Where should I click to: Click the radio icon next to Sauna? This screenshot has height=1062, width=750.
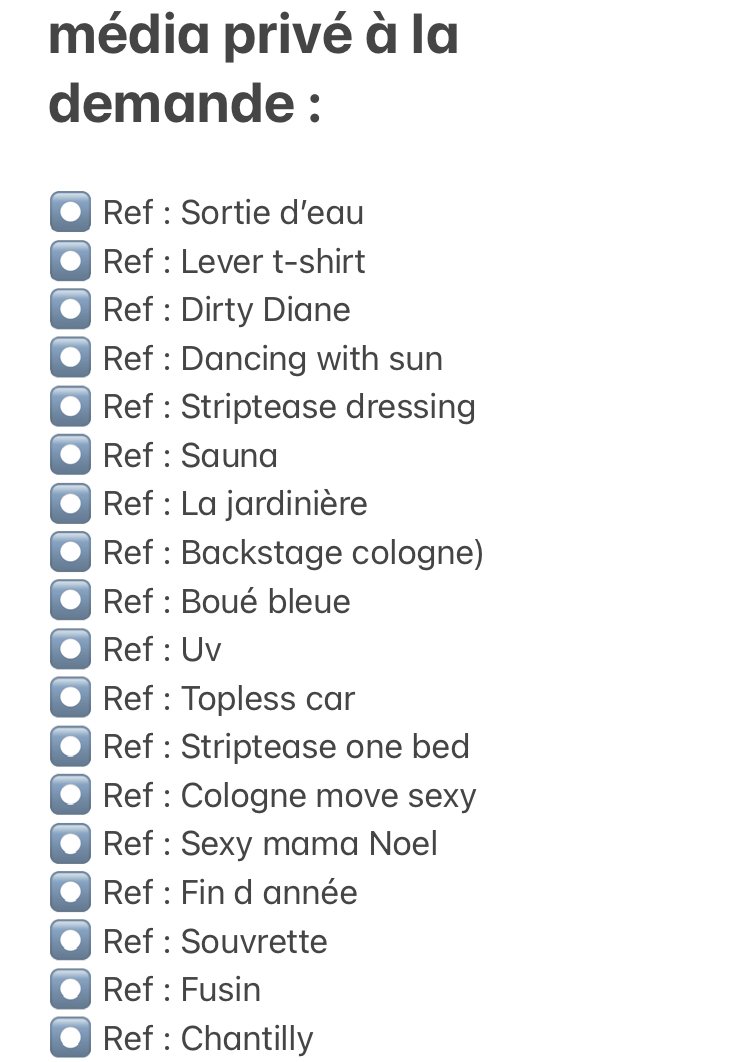point(70,455)
